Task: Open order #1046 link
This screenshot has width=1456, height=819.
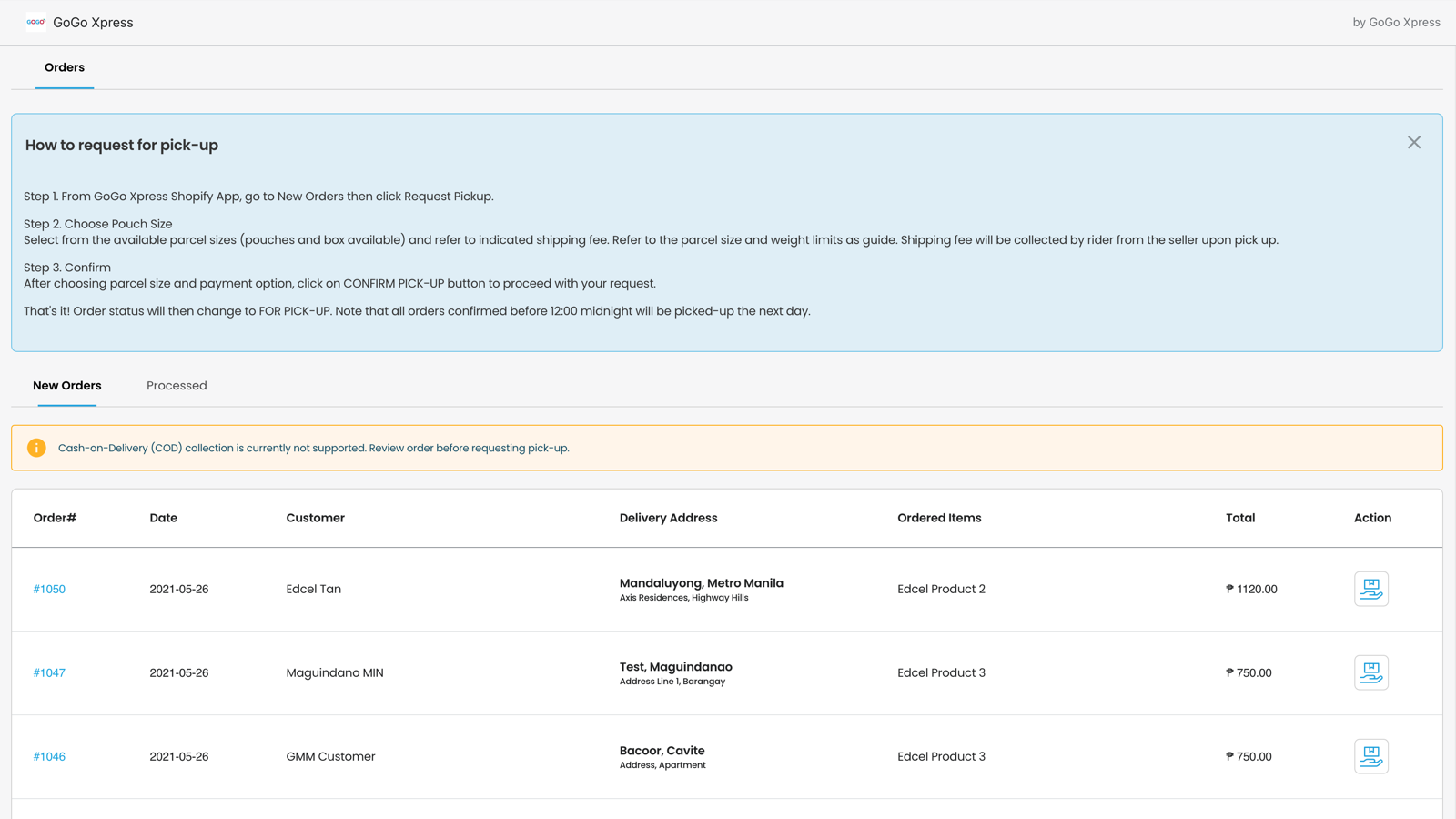Action: click(49, 756)
